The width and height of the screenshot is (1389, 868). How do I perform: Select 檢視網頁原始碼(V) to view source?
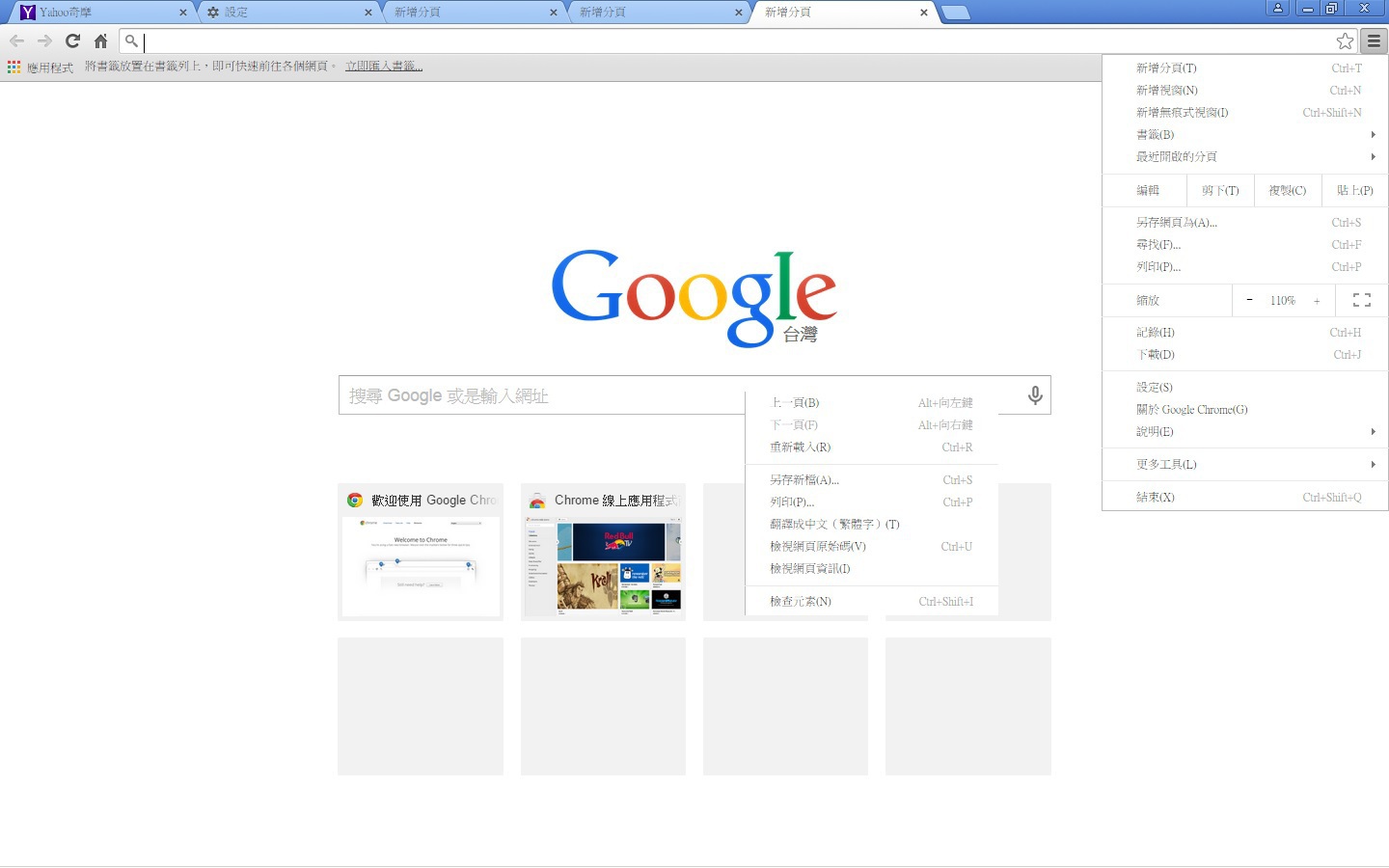(x=872, y=546)
